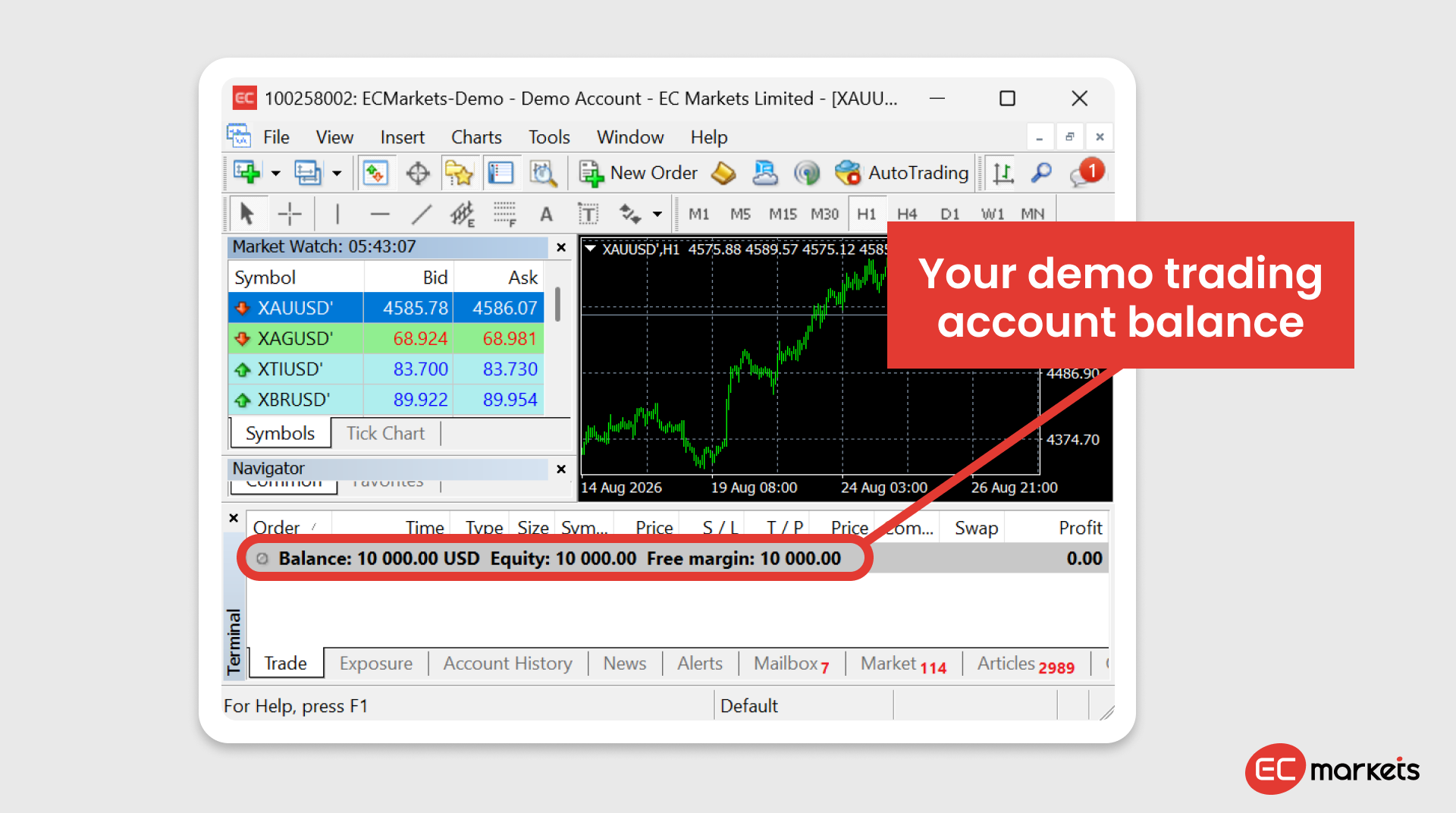
Task: Switch chart to M30 timeframe
Action: click(x=824, y=214)
